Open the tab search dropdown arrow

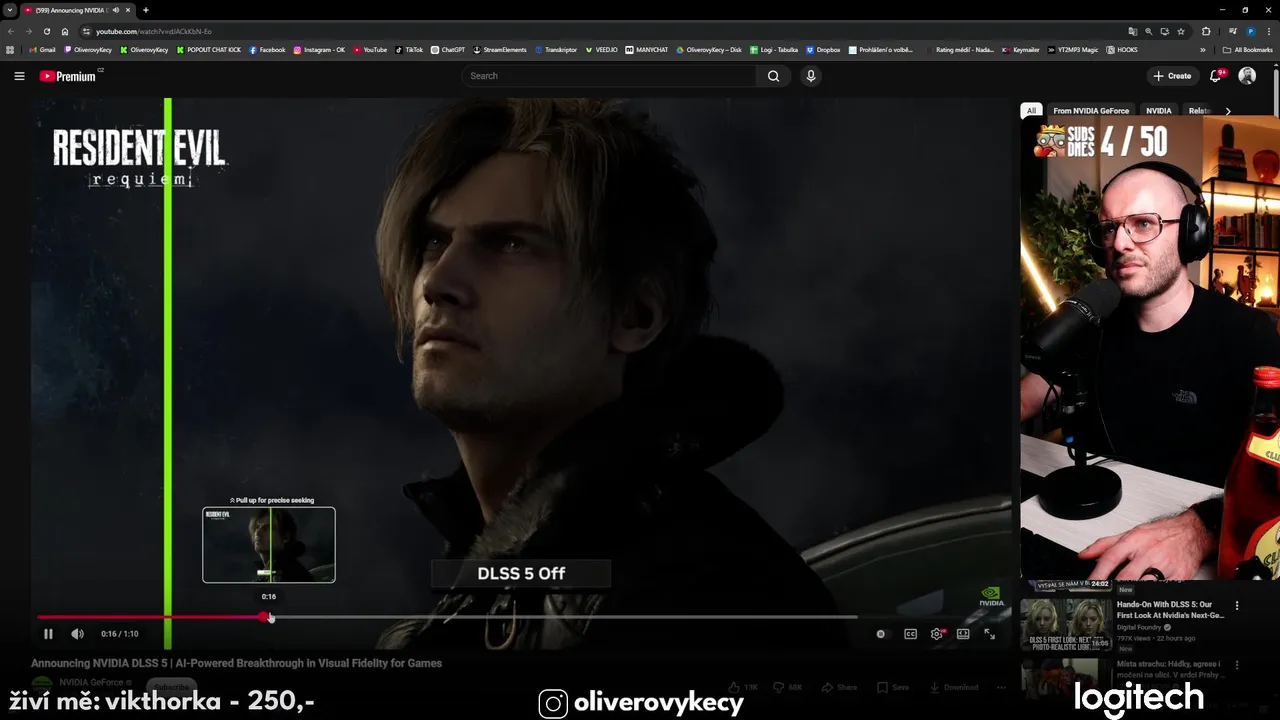pyautogui.click(x=9, y=10)
